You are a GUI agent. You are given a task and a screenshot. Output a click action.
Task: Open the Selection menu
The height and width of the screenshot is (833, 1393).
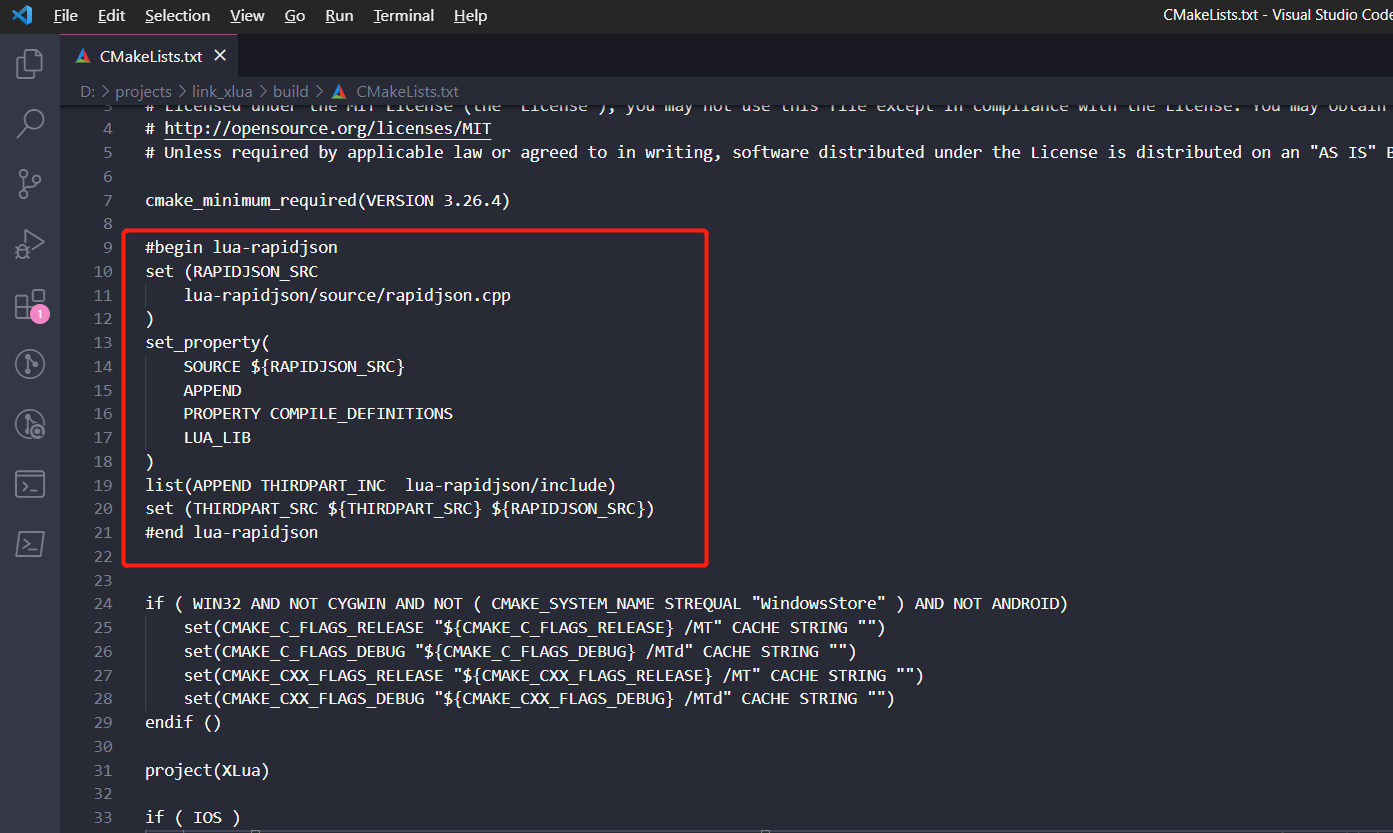pyautogui.click(x=178, y=15)
